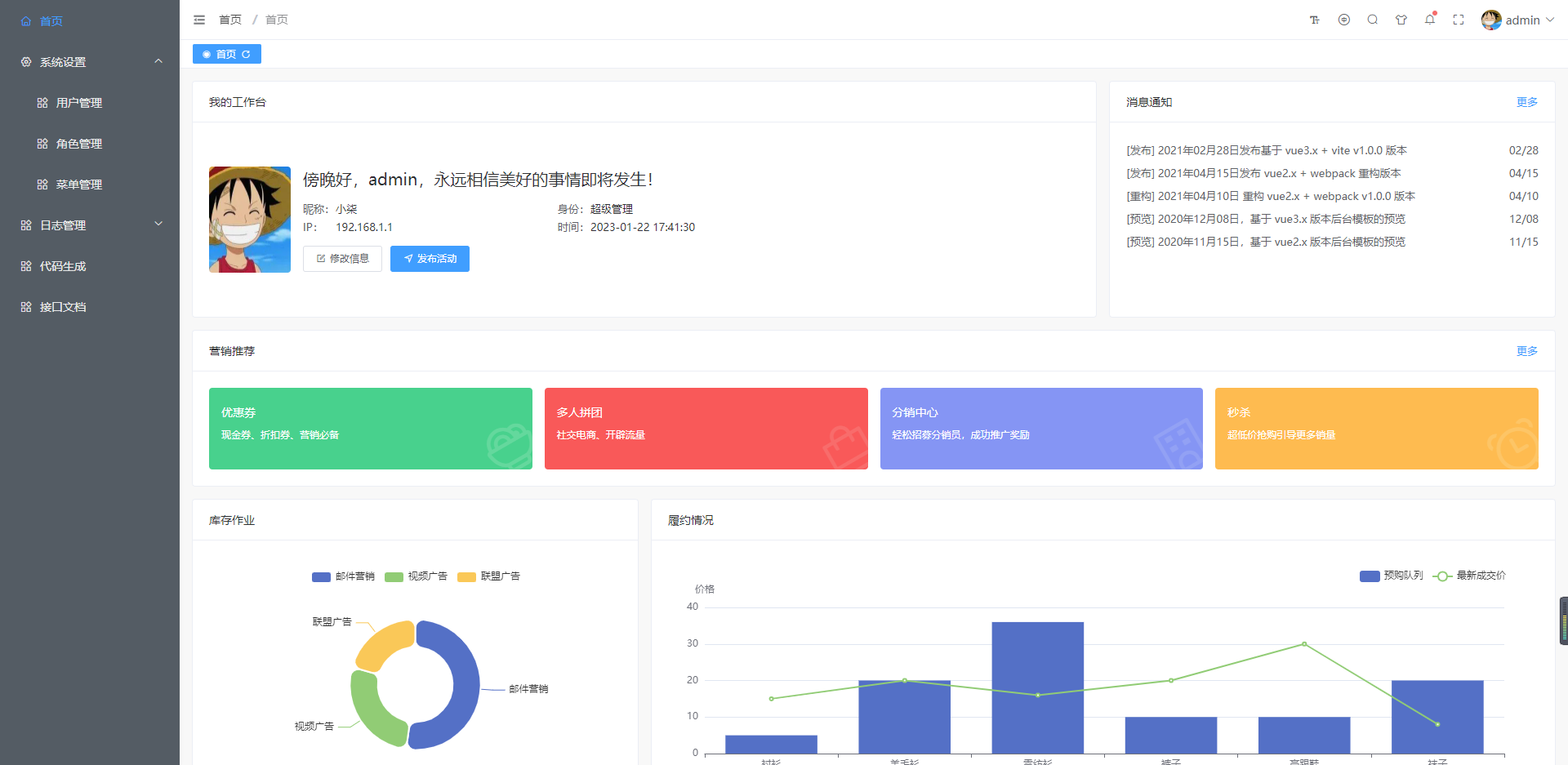The height and width of the screenshot is (765, 1568).
Task: Click the sidebar collapse hamburger icon
Action: click(x=199, y=20)
